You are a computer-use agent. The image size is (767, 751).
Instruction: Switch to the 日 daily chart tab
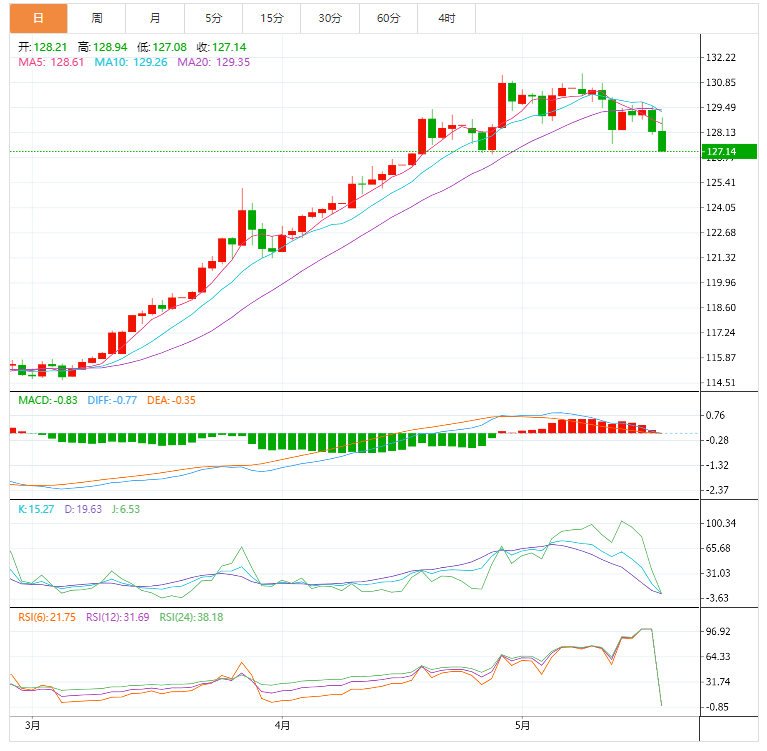pyautogui.click(x=39, y=18)
